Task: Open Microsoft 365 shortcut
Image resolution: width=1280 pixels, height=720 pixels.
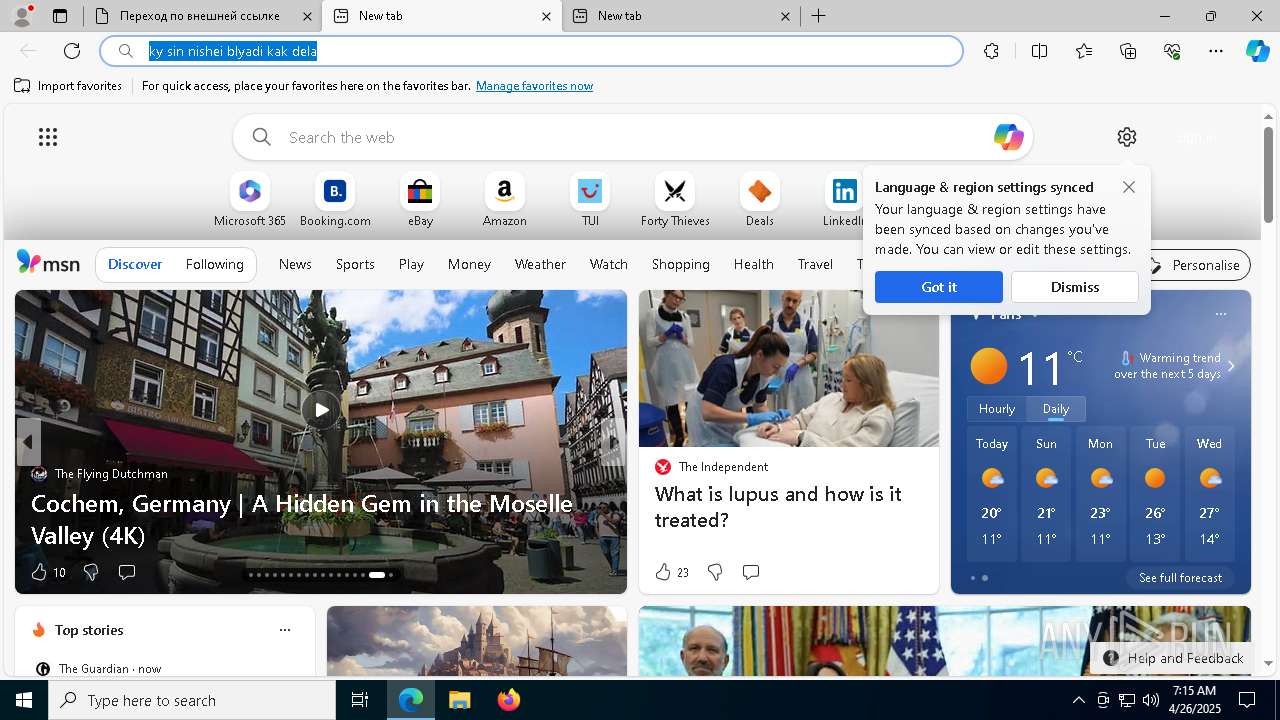Action: coord(250,201)
